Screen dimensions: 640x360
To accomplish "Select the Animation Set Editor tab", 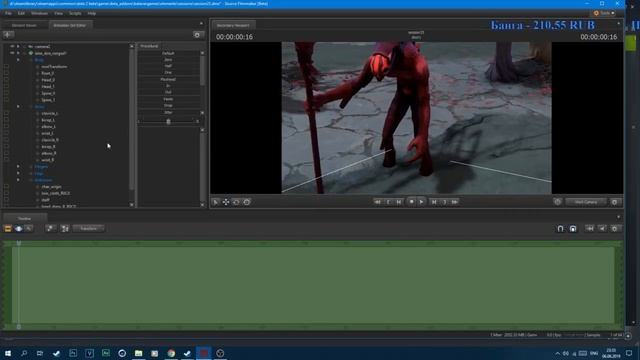I will click(70, 25).
